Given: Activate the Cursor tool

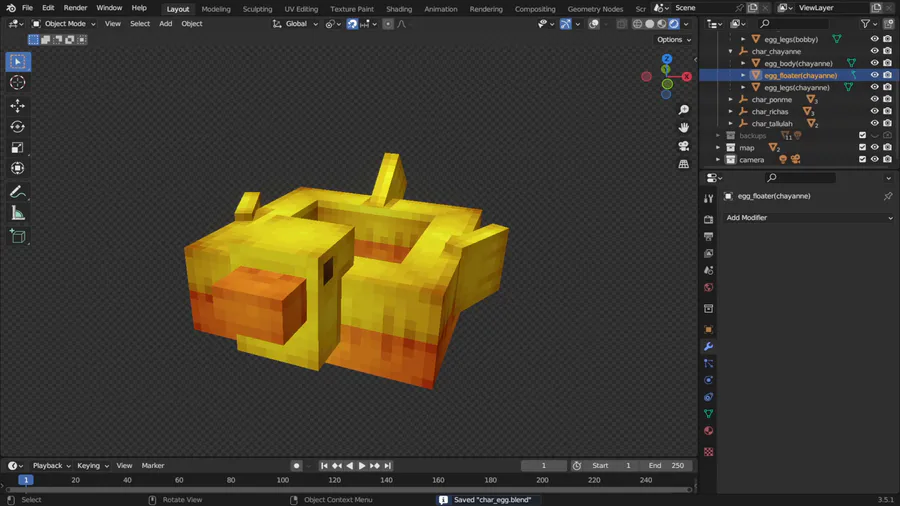Looking at the screenshot, I should click(x=18, y=83).
